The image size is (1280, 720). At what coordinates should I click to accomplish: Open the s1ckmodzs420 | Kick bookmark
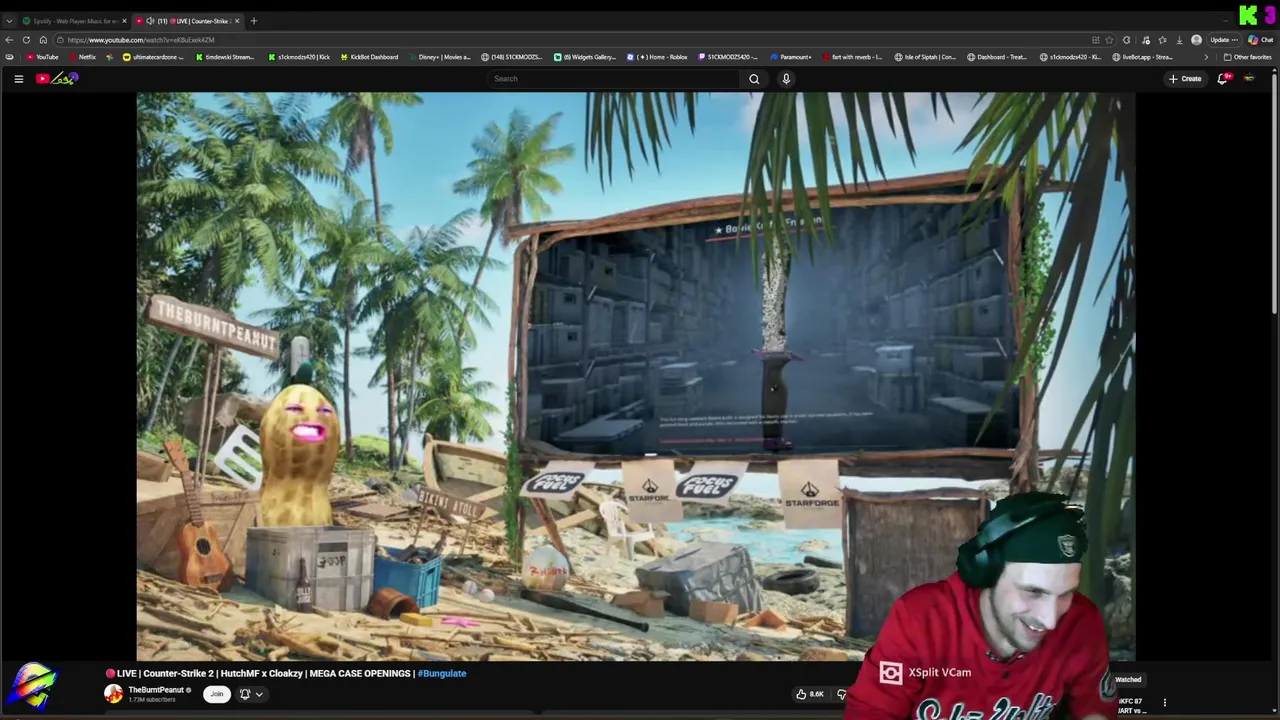299,57
